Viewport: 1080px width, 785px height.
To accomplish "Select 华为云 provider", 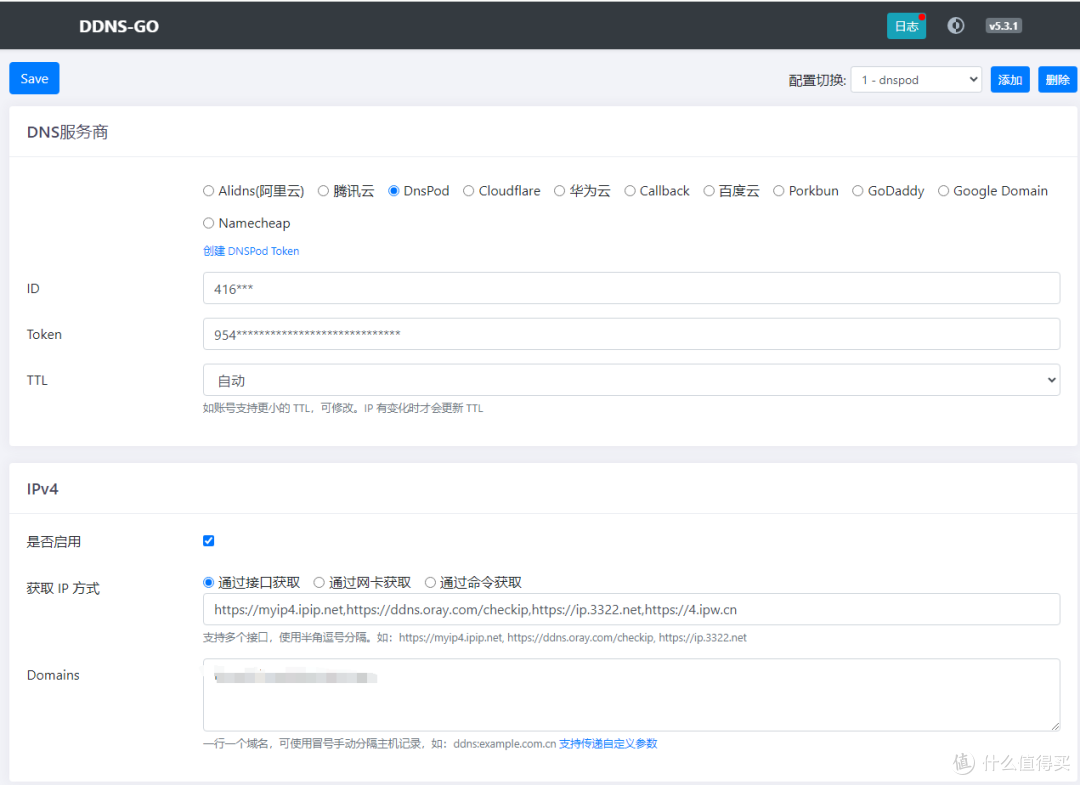I will (x=559, y=191).
